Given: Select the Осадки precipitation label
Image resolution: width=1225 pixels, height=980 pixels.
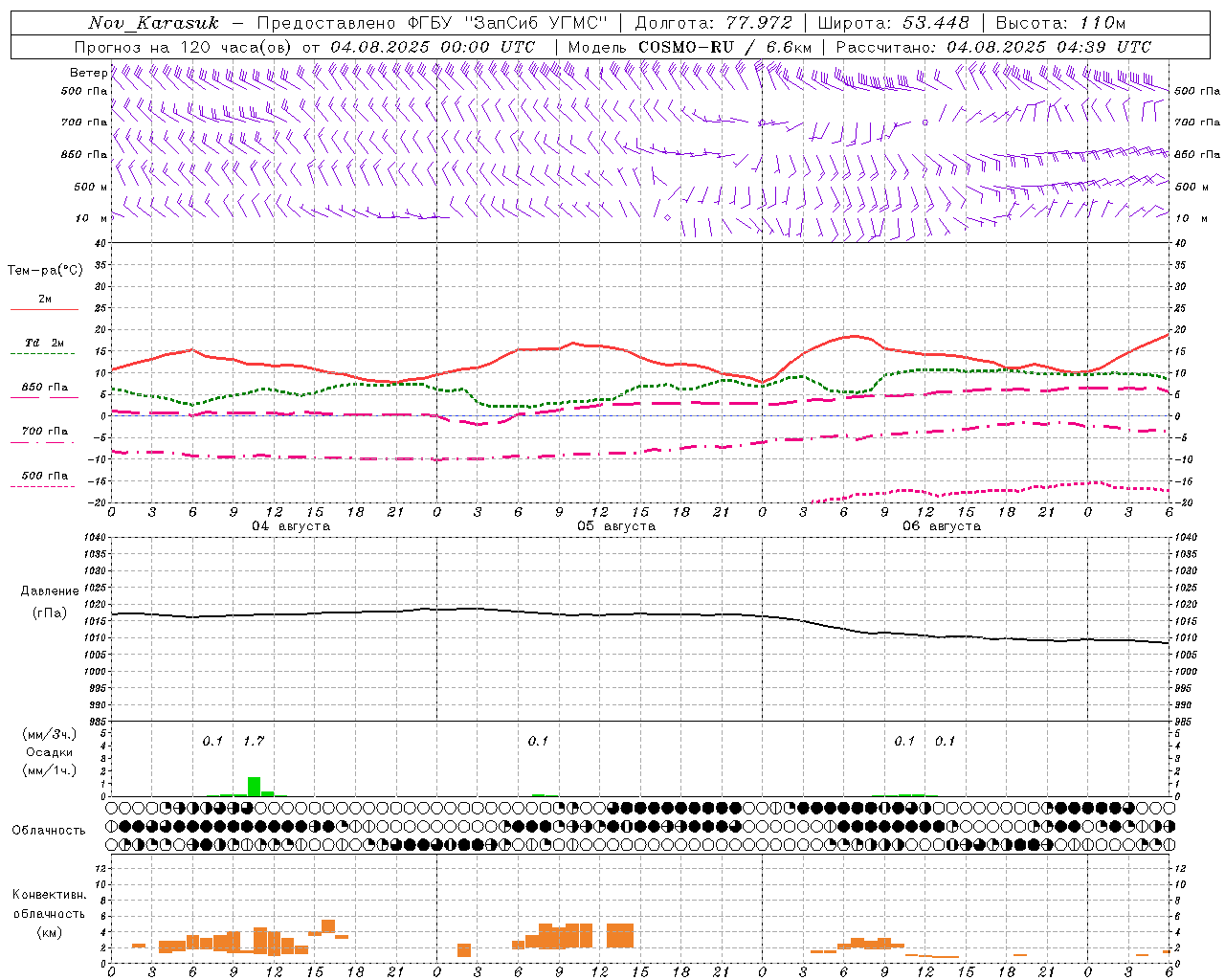Looking at the screenshot, I should (x=50, y=752).
